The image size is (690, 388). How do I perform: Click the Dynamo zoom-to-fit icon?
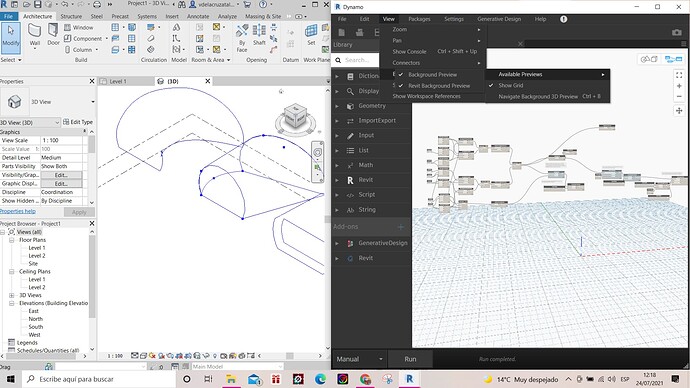(x=679, y=75)
